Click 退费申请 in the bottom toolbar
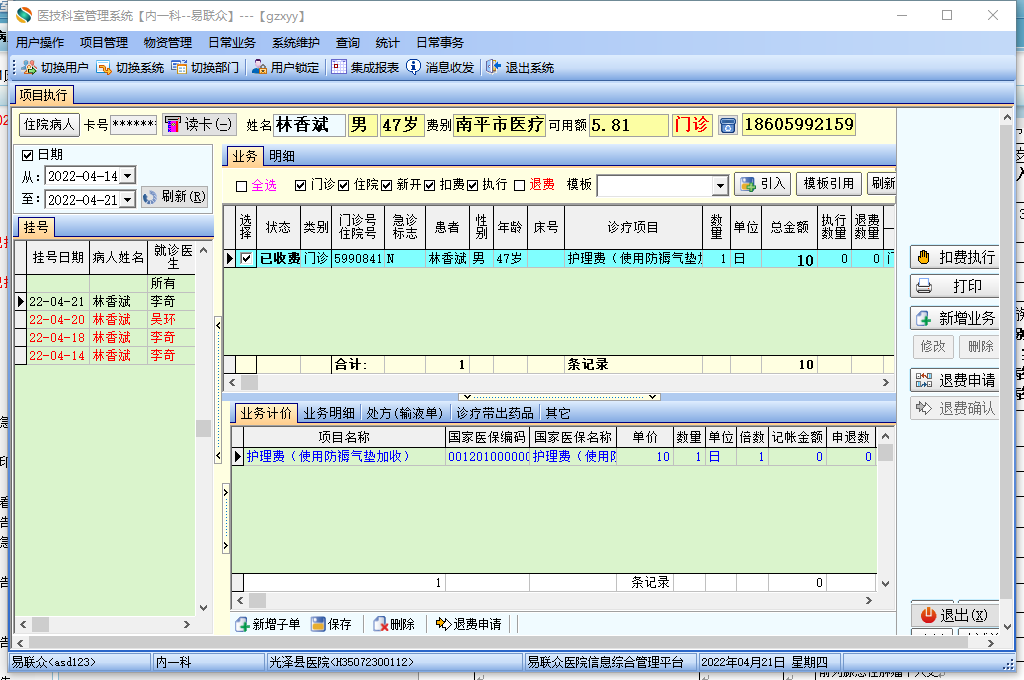Image resolution: width=1024 pixels, height=680 pixels. click(x=468, y=624)
